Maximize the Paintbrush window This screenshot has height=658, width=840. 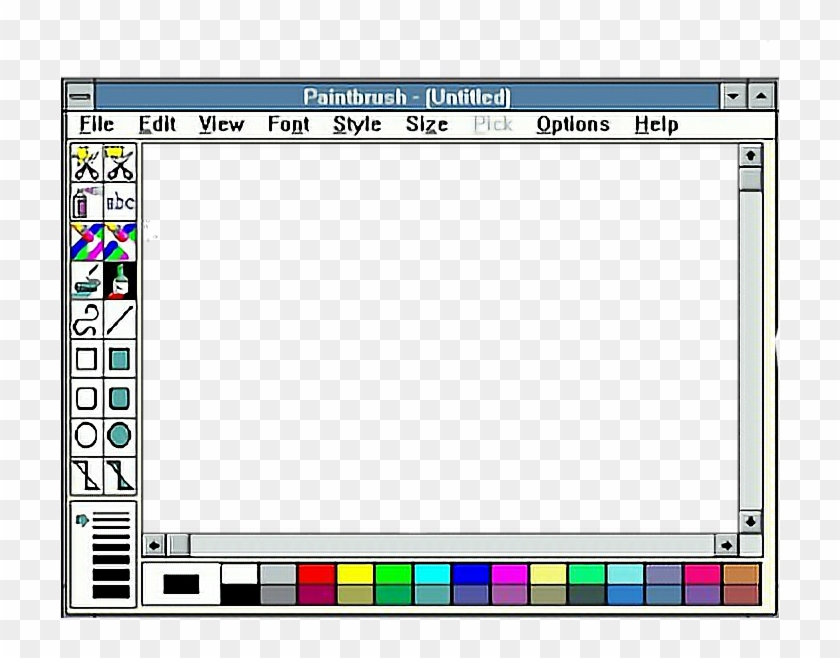[x=761, y=97]
